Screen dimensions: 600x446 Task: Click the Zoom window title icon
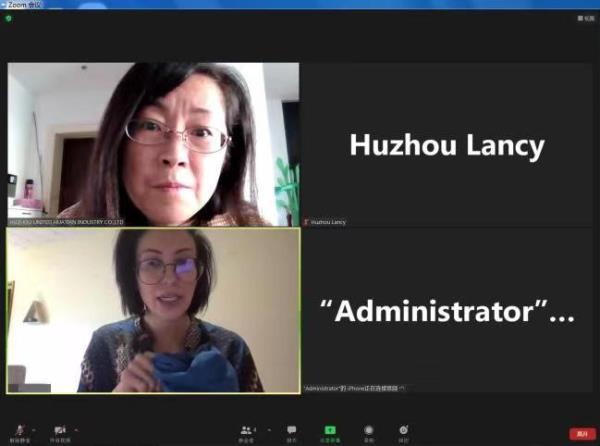tap(3, 5)
